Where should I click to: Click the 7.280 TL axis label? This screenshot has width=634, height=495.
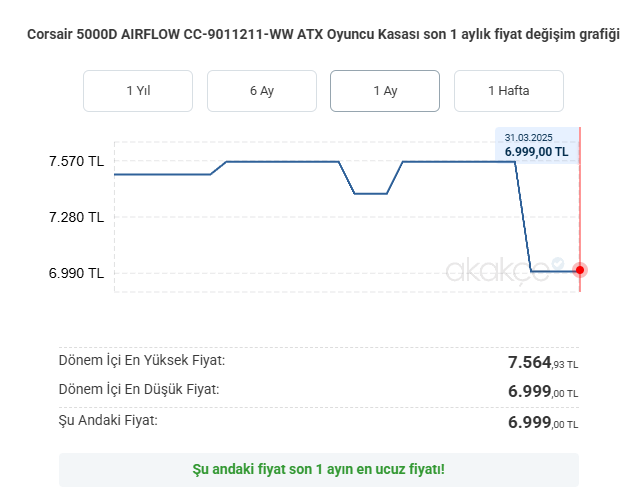[x=76, y=217]
